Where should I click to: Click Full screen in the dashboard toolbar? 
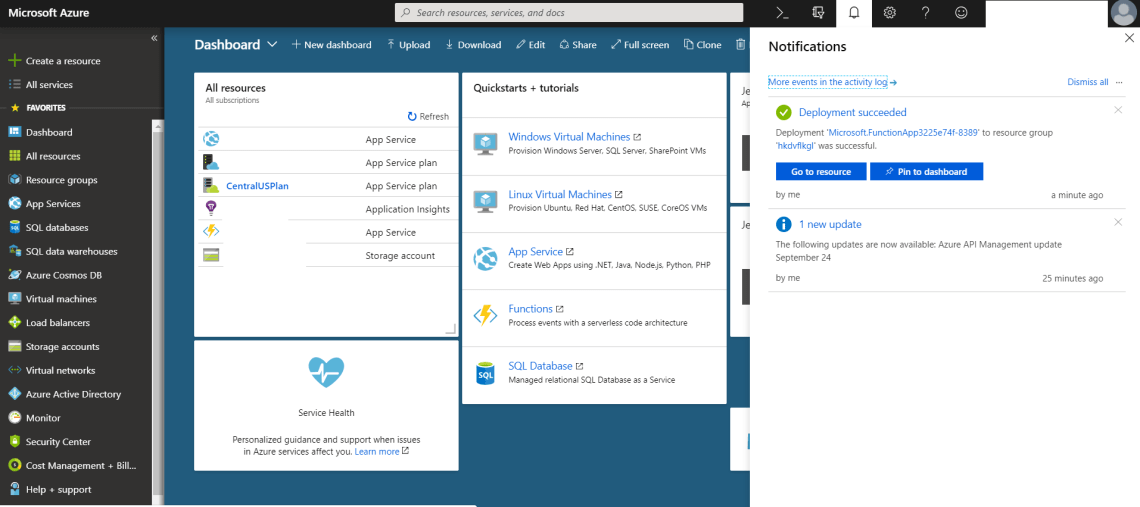tap(640, 44)
